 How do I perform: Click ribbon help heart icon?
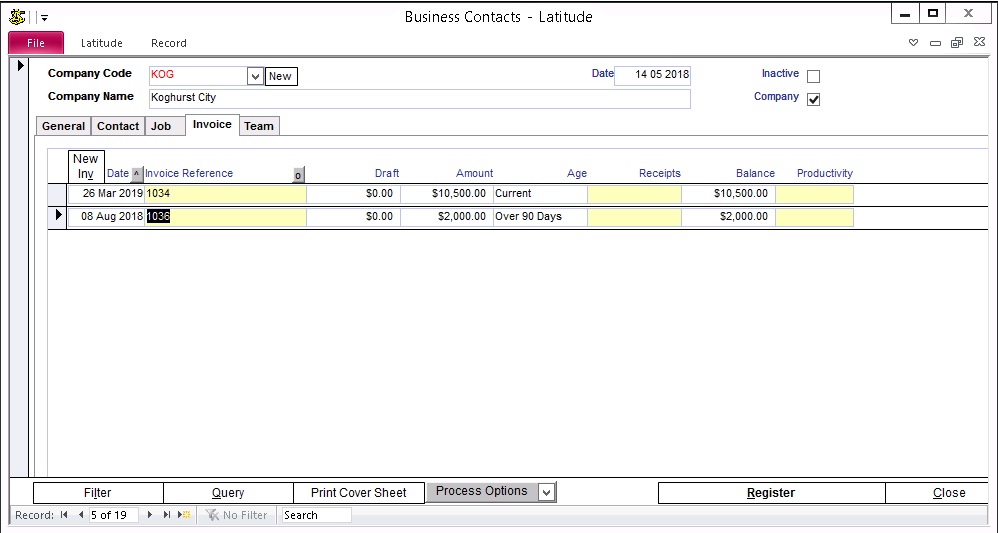pos(913,43)
